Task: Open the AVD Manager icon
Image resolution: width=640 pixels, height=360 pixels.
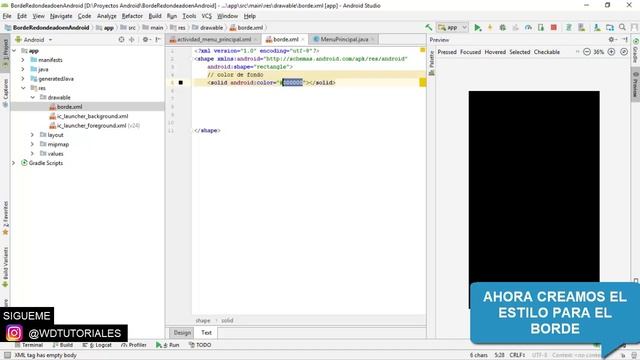Action: (582, 27)
